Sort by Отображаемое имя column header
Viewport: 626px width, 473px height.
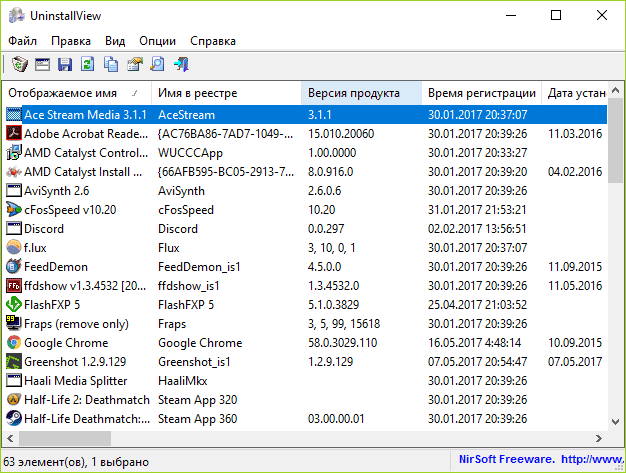pos(76,93)
